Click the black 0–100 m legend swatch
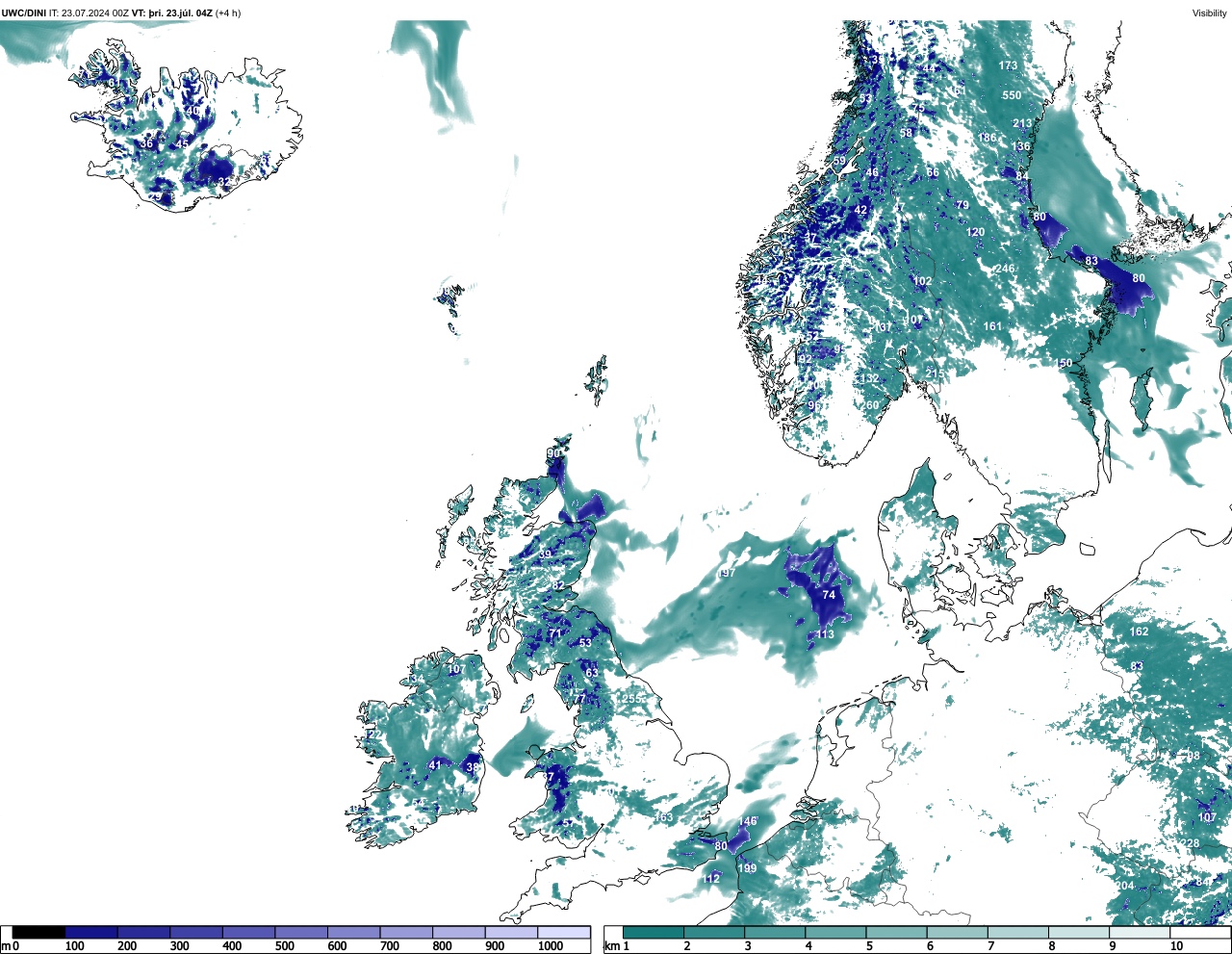This screenshot has height=954, width=1232. tap(38, 932)
